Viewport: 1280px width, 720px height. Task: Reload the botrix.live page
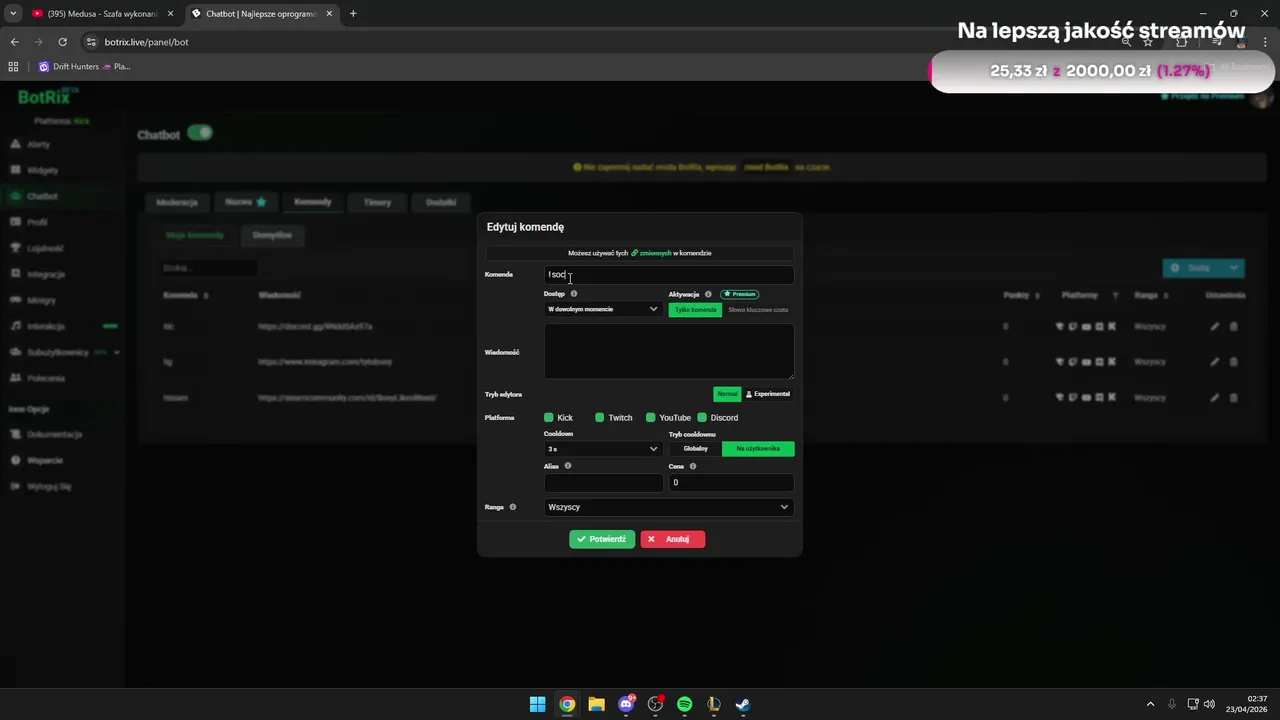62,42
